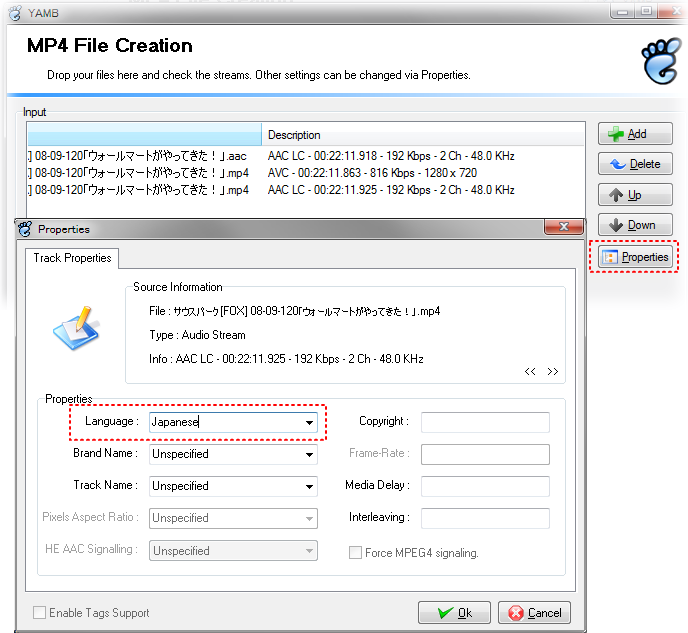
Task: Open the HE AAC Signalling dropdown
Action: [309, 551]
